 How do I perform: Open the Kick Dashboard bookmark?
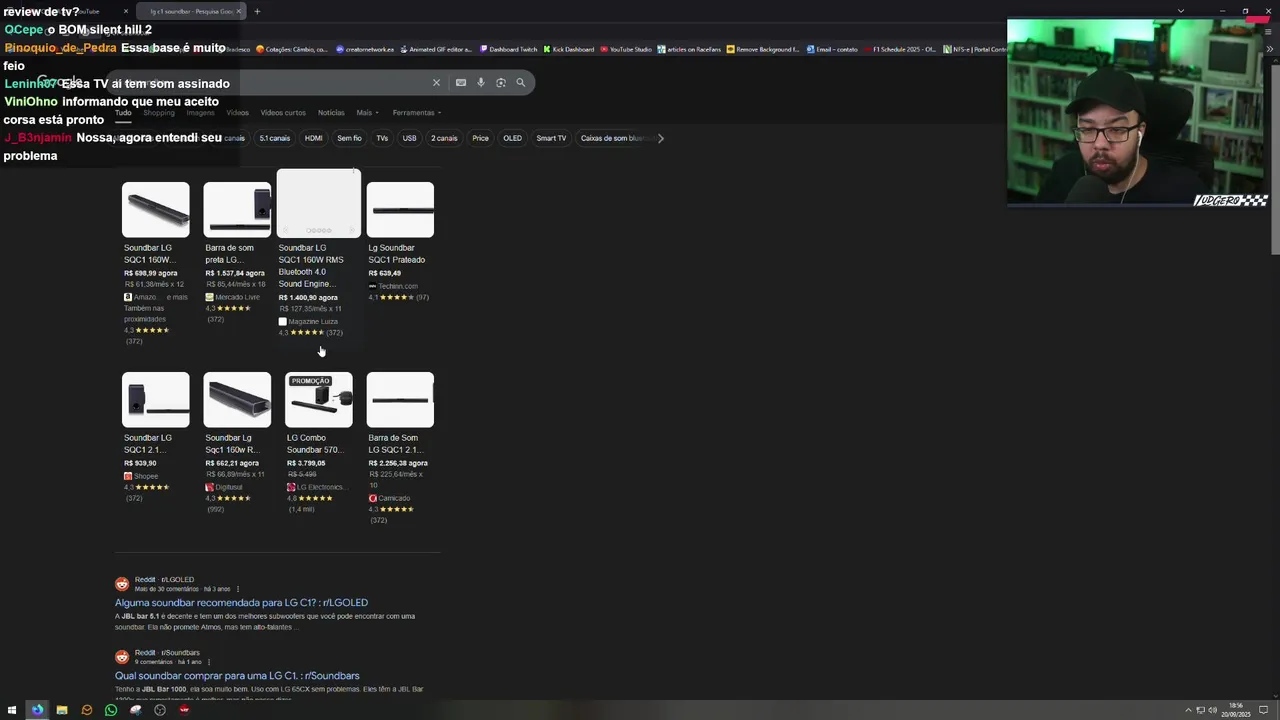tap(568, 49)
